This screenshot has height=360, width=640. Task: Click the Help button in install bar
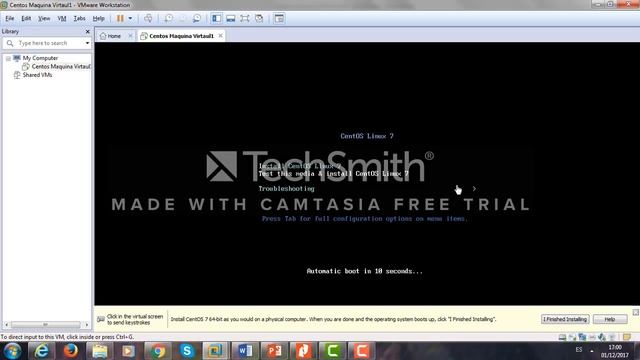coord(610,319)
